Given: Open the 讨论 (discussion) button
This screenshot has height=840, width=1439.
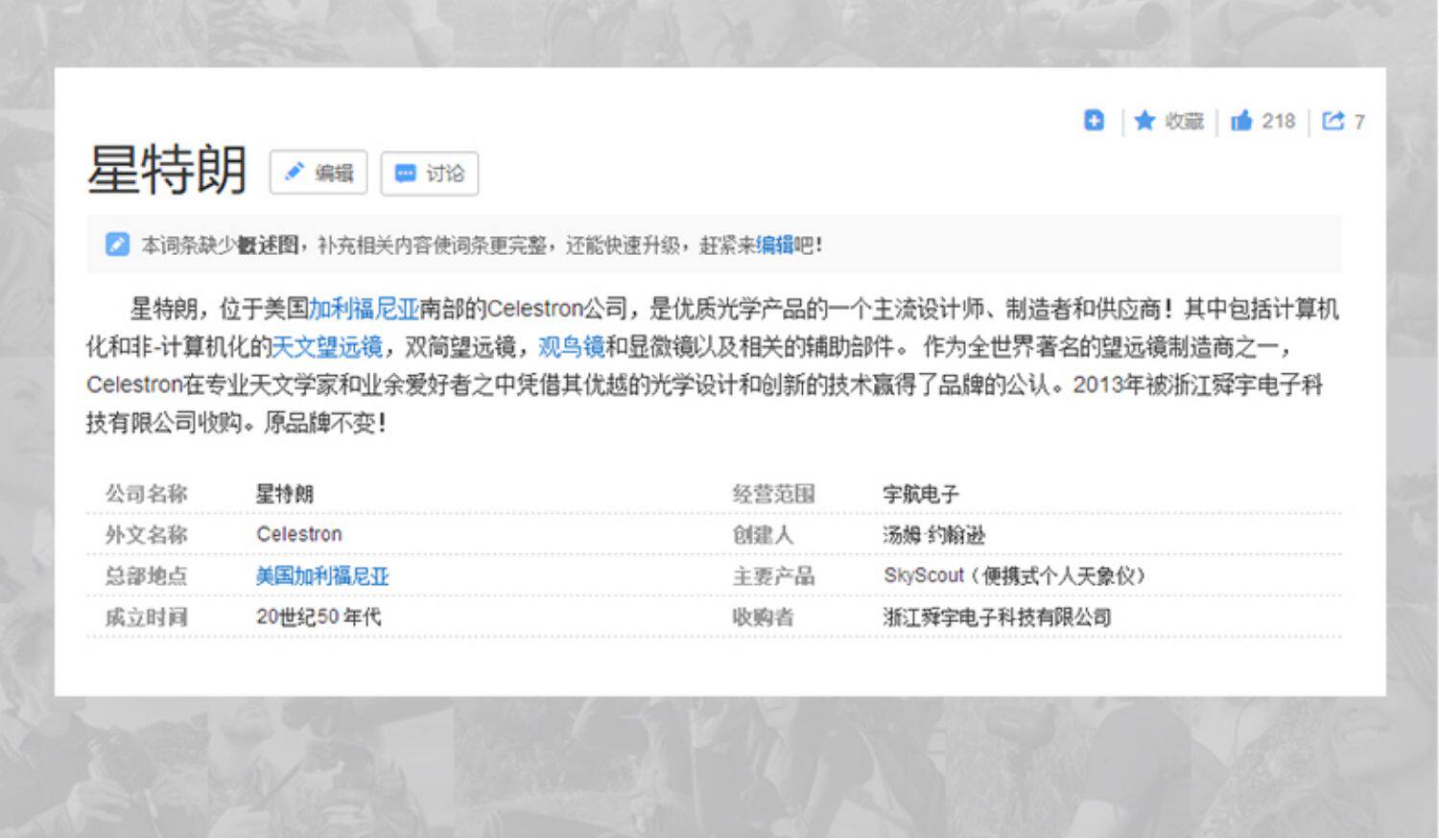Looking at the screenshot, I should 430,174.
